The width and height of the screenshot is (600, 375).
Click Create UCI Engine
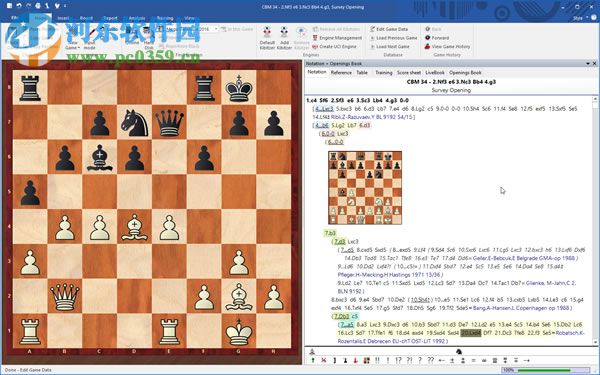click(334, 46)
